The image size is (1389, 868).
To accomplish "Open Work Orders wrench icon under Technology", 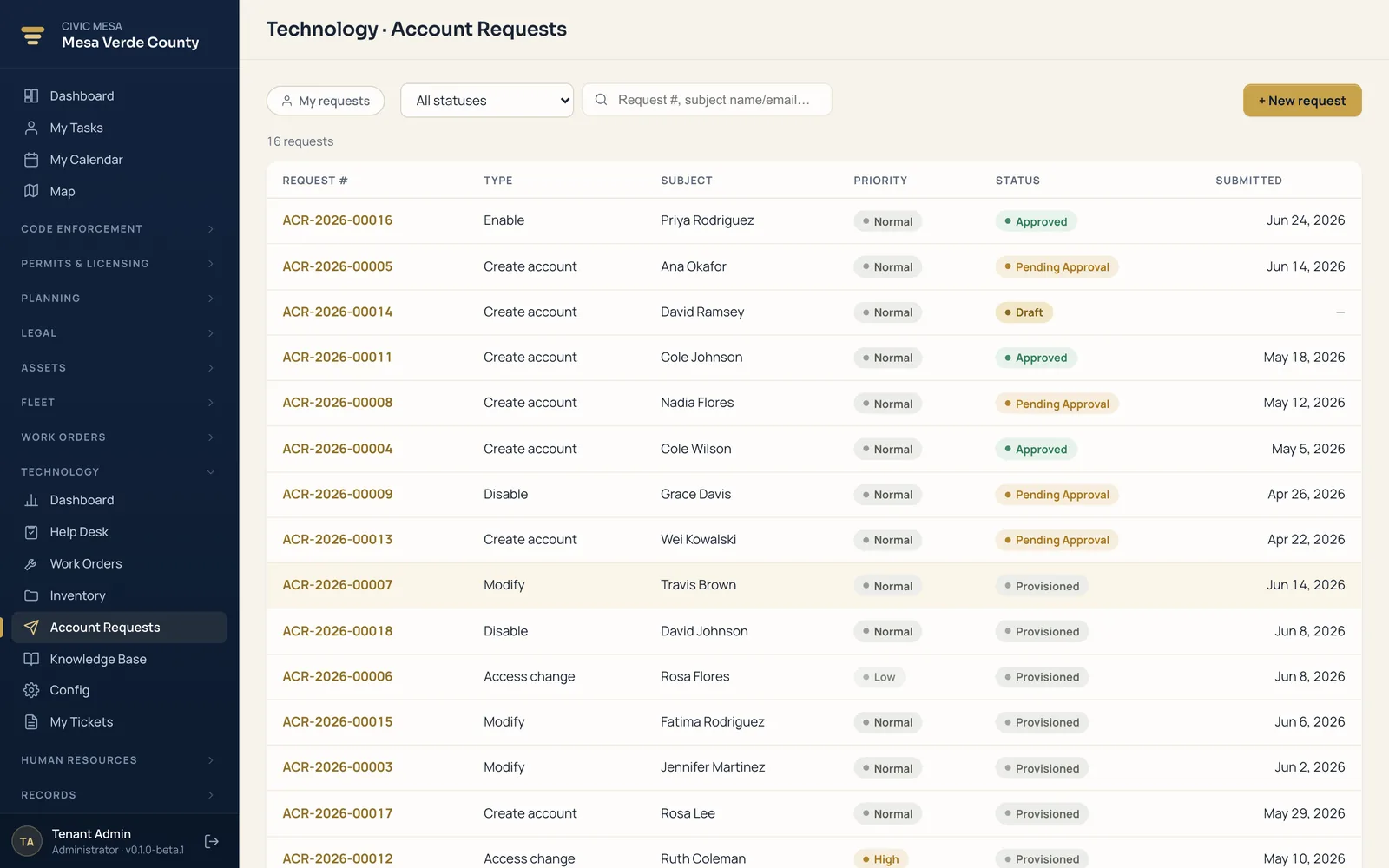I will click(31, 563).
